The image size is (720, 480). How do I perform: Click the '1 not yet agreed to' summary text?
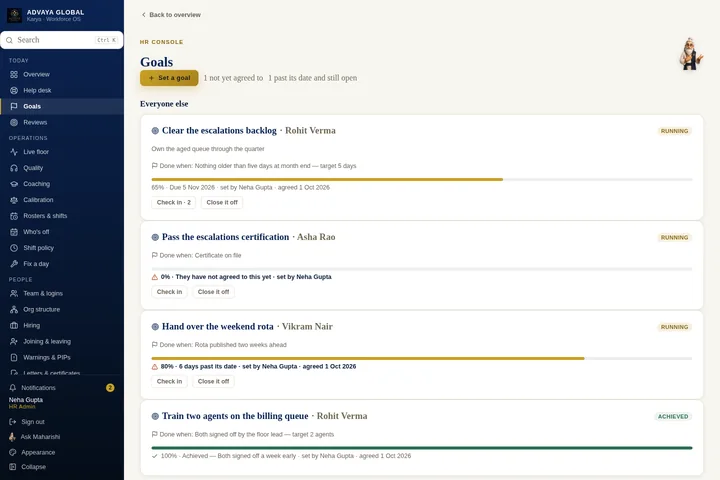pyautogui.click(x=233, y=78)
